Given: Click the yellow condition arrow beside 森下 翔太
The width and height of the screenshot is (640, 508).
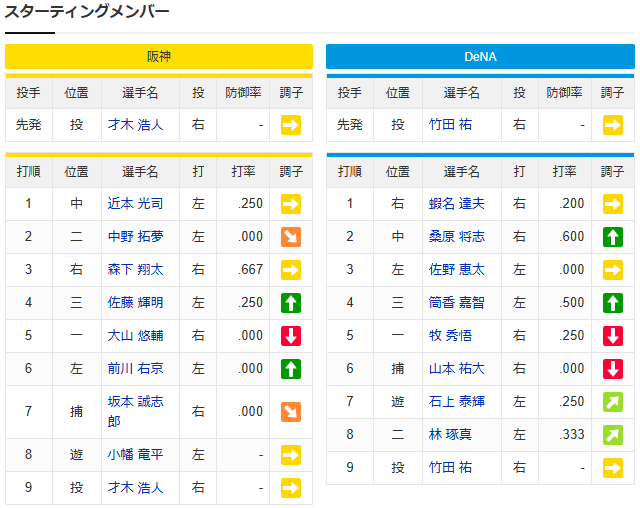Looking at the screenshot, I should (291, 270).
